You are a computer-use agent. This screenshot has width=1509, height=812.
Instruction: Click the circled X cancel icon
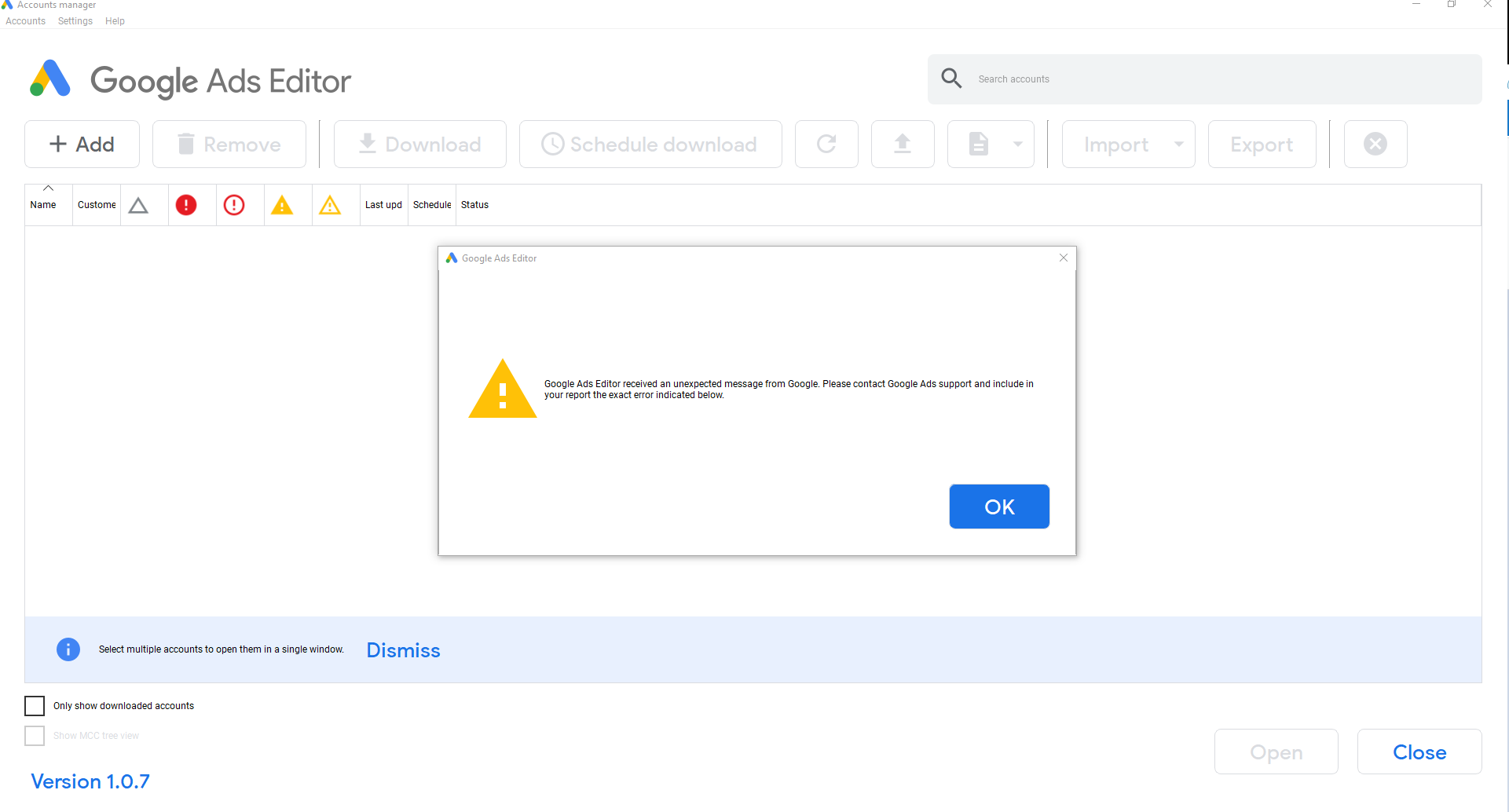(x=1375, y=144)
